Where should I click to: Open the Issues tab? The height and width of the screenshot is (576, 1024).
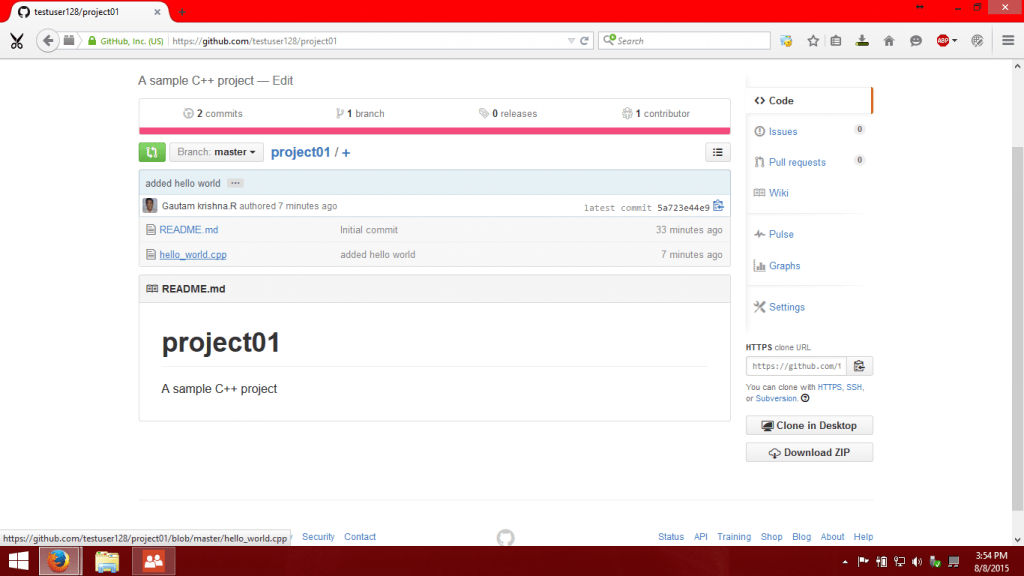782,132
